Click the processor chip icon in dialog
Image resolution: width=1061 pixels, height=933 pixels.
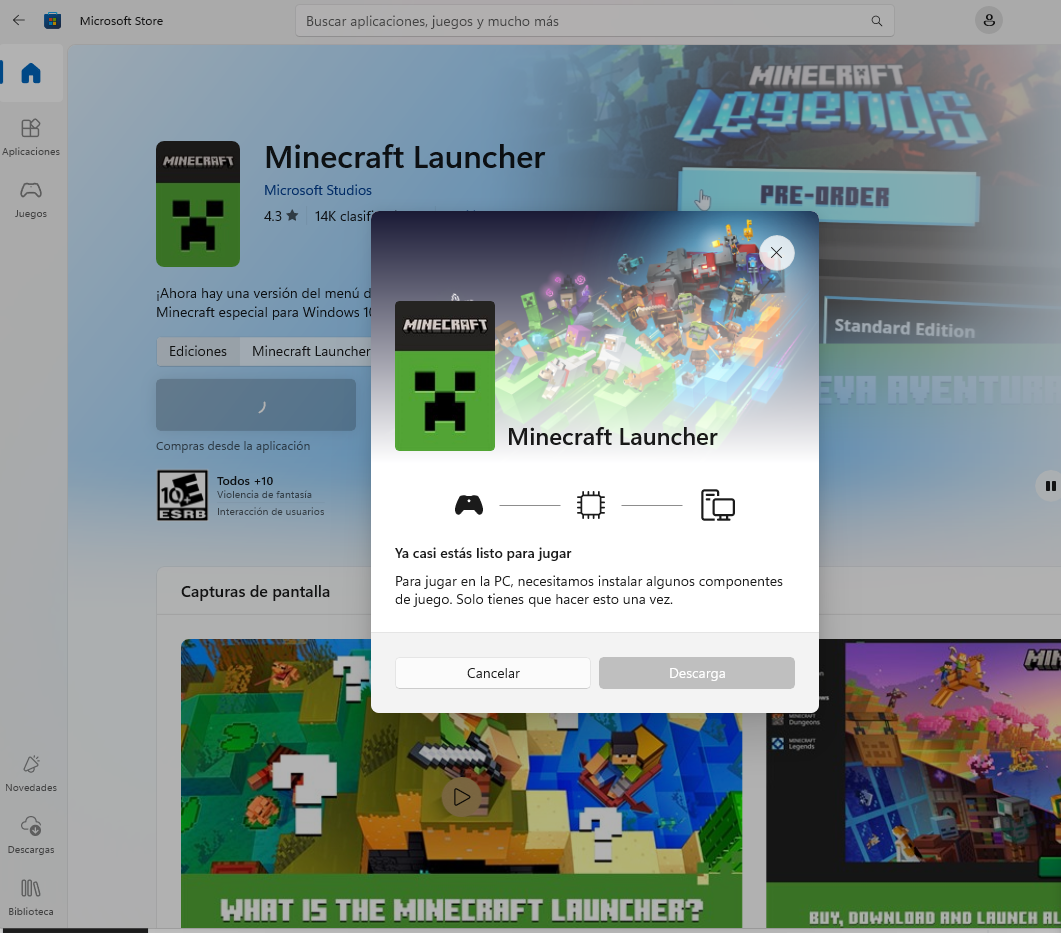click(x=591, y=505)
